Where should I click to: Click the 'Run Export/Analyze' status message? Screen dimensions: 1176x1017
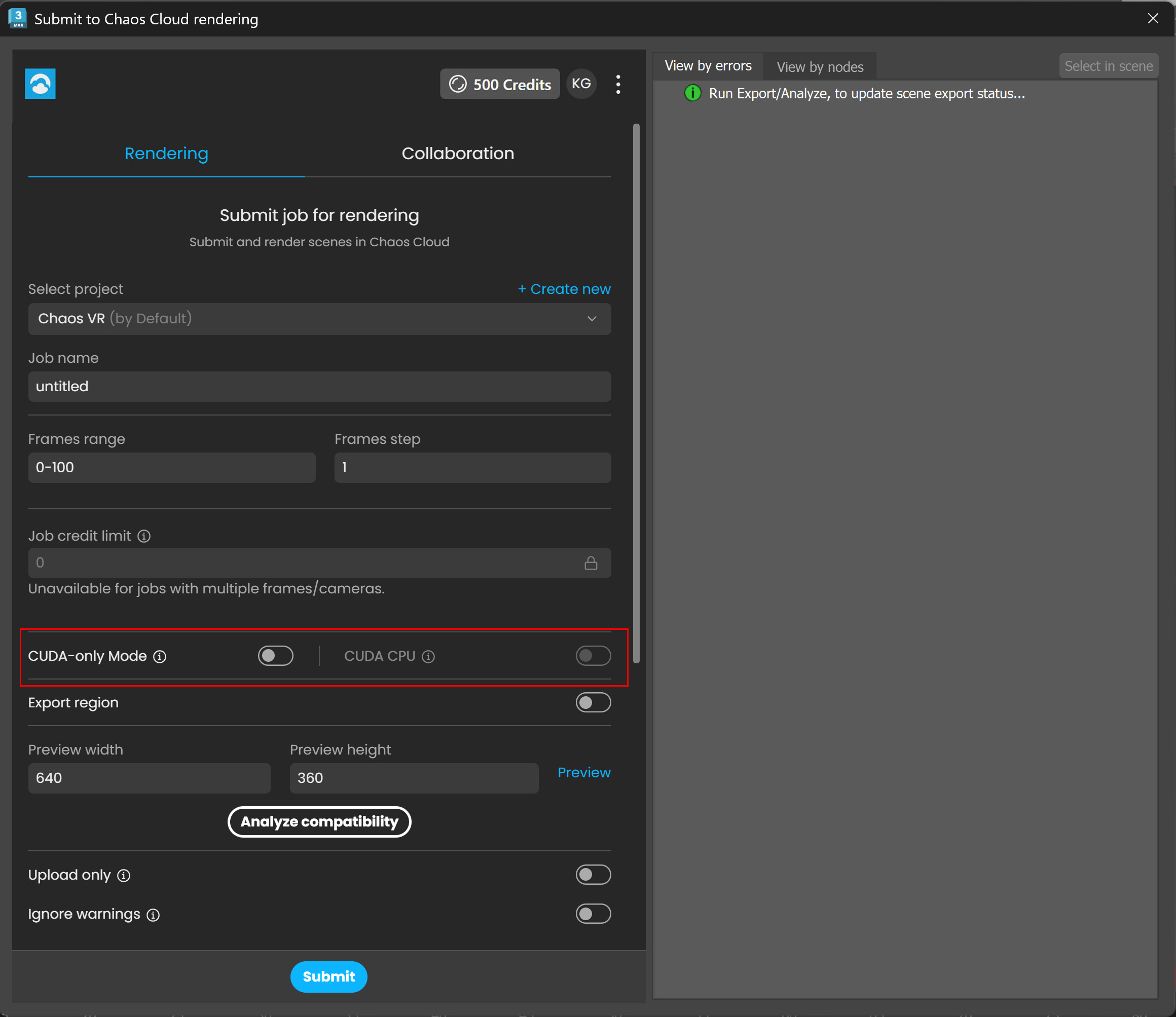point(867,93)
